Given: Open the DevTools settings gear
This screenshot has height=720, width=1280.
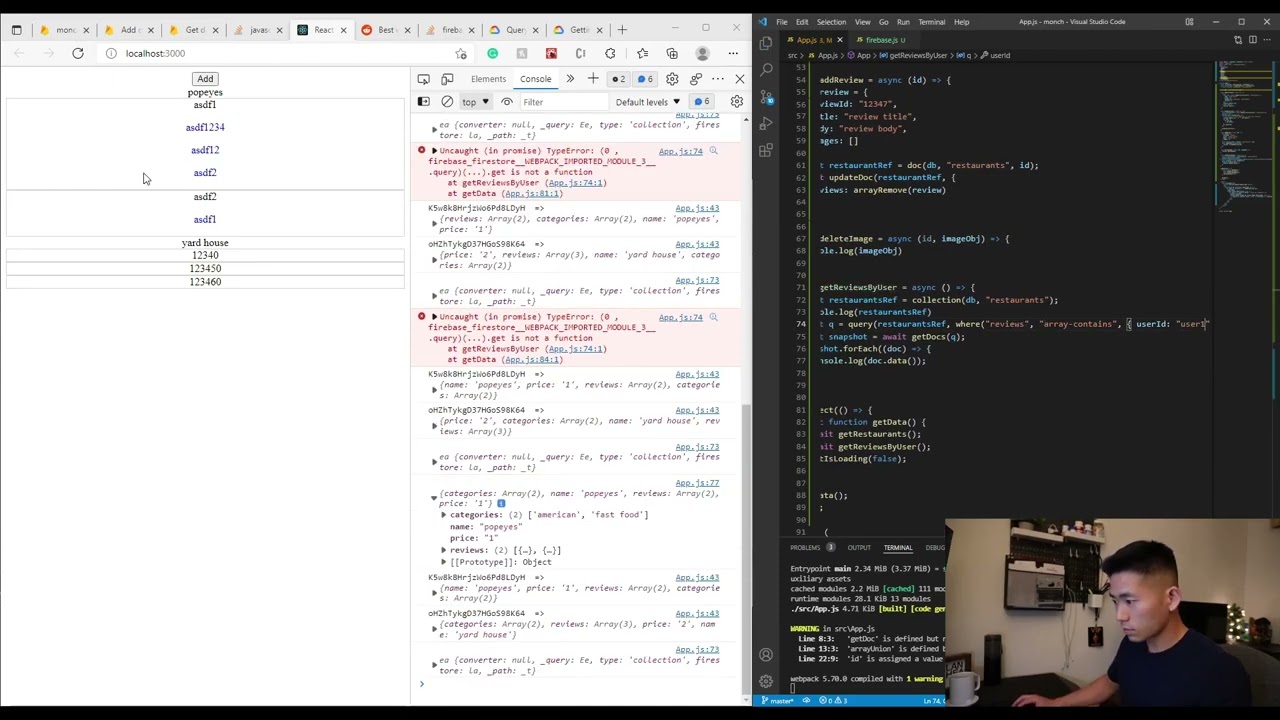Looking at the screenshot, I should tap(672, 79).
